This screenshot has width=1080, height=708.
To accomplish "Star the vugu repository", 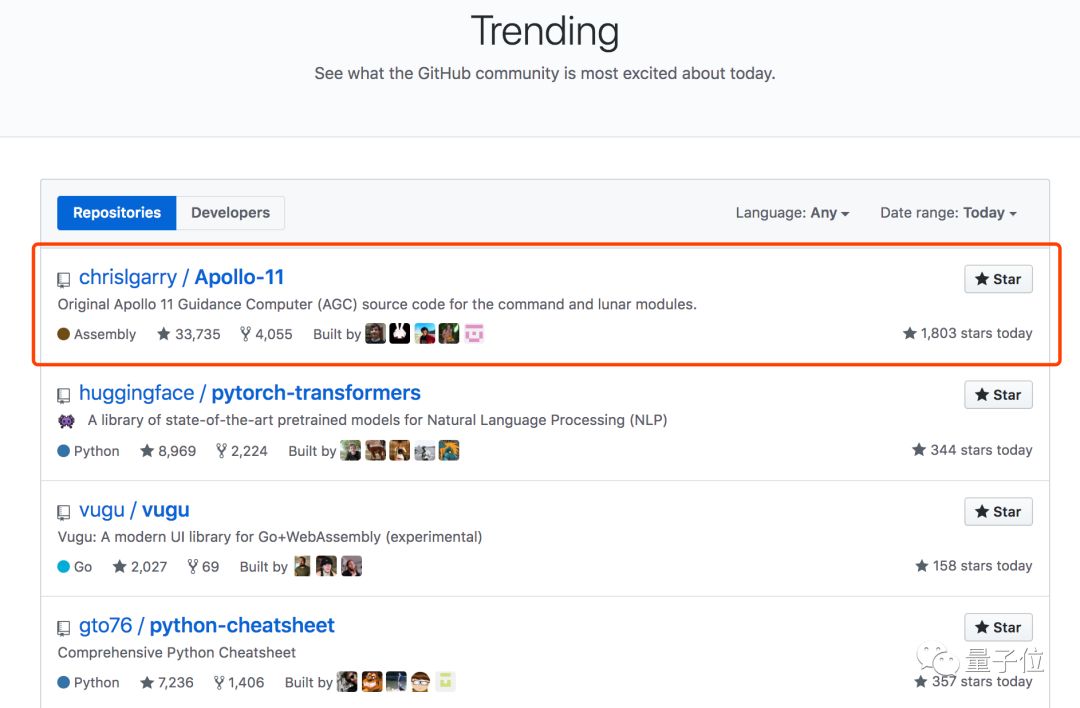I will click(997, 511).
